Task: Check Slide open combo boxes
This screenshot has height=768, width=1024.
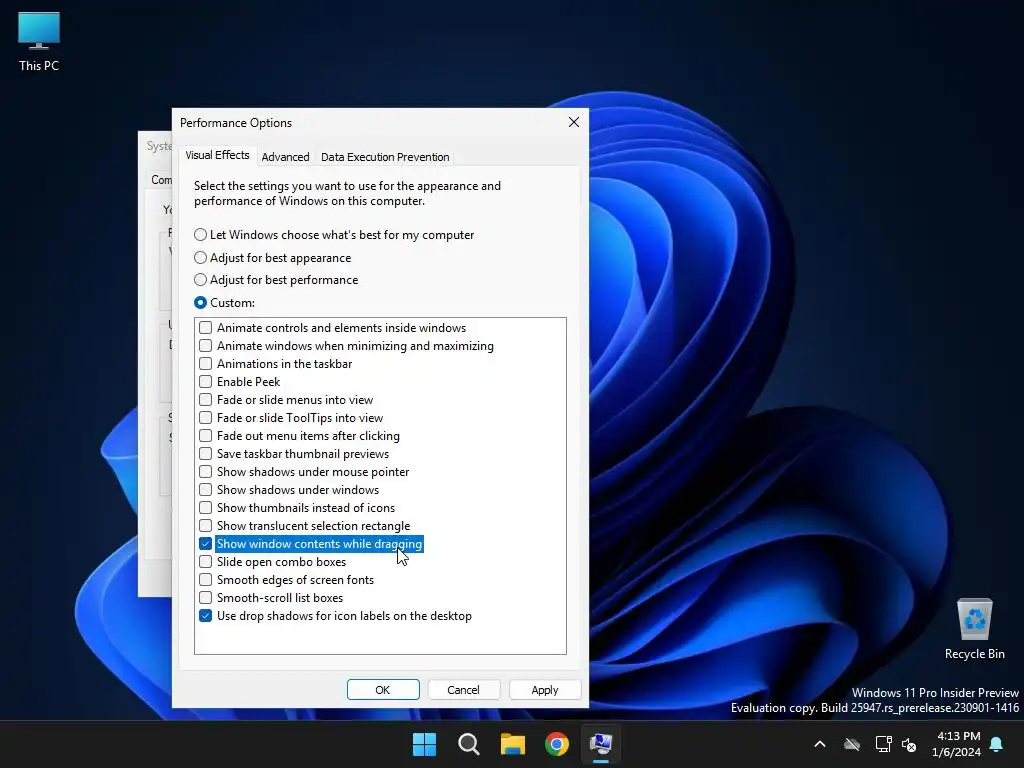Action: pyautogui.click(x=205, y=562)
